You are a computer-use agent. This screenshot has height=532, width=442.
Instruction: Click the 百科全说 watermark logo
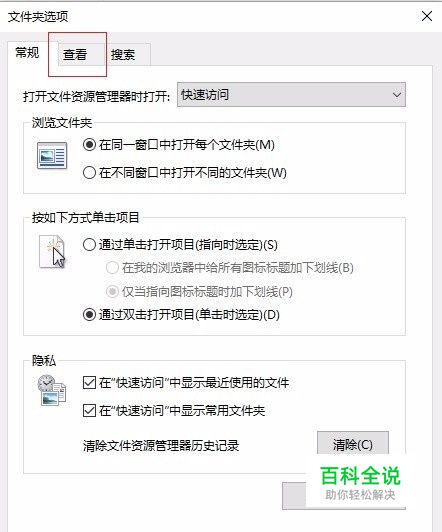[x=360, y=483]
